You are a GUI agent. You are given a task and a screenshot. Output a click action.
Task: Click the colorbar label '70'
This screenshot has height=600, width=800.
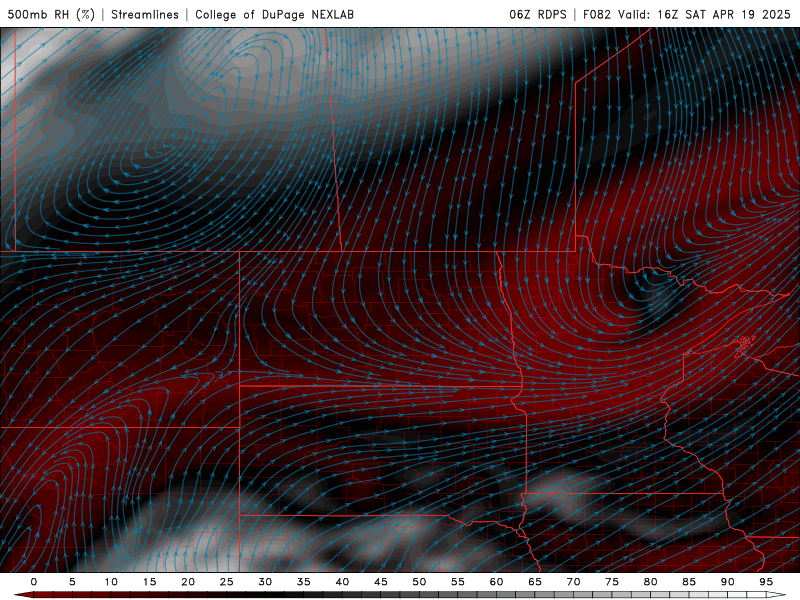(x=573, y=582)
